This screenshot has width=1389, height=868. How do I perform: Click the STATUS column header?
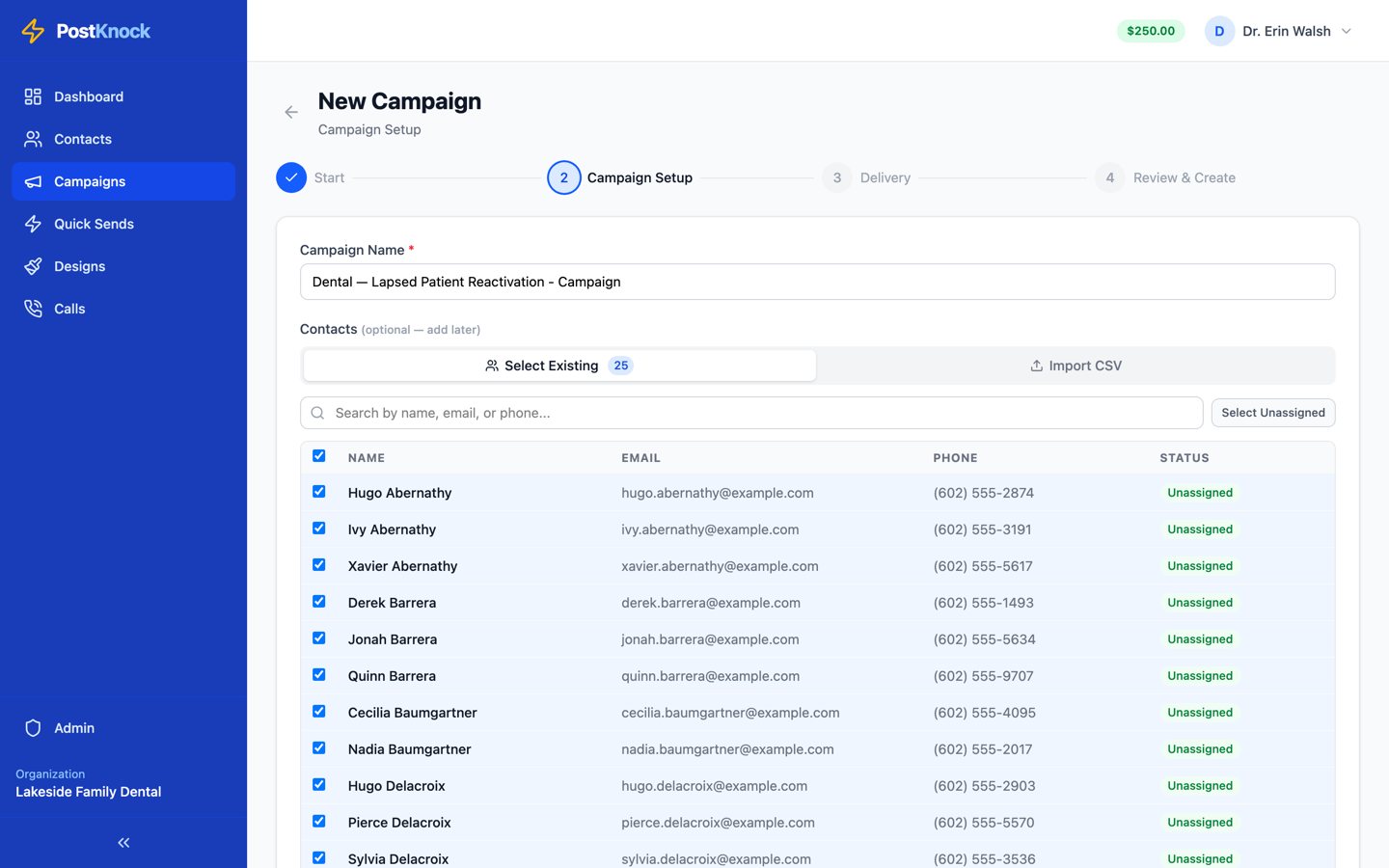pyautogui.click(x=1185, y=458)
